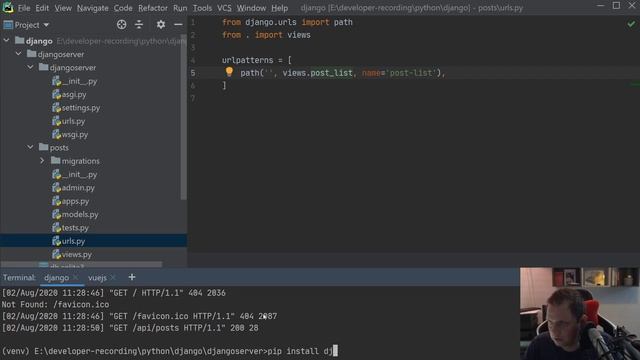Viewport: 640px width, 360px height.
Task: Collapse the outer djangoserver folder
Action: [18, 54]
